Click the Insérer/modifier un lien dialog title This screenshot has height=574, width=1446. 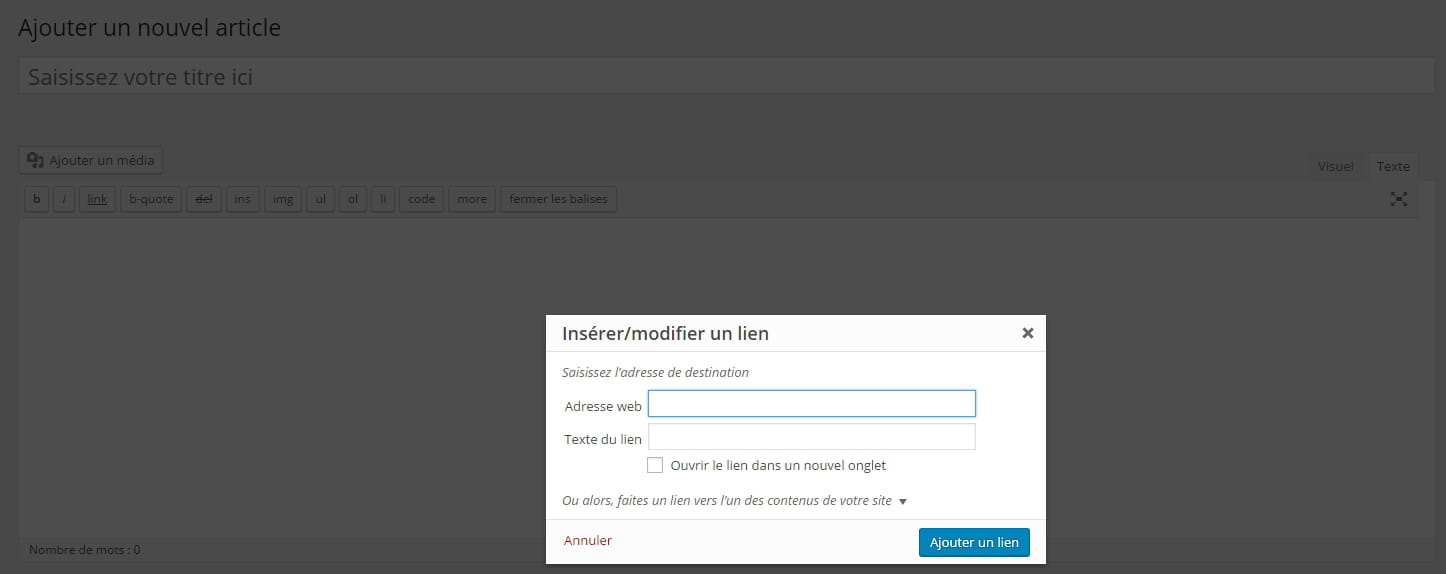point(666,333)
